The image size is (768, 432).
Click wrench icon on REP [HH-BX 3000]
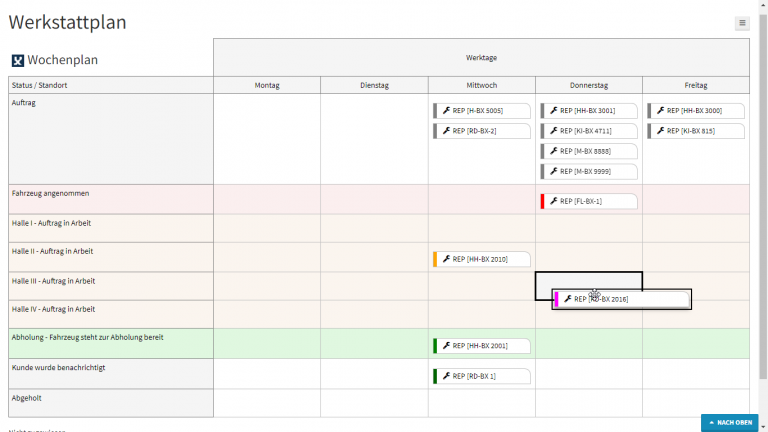coord(660,110)
